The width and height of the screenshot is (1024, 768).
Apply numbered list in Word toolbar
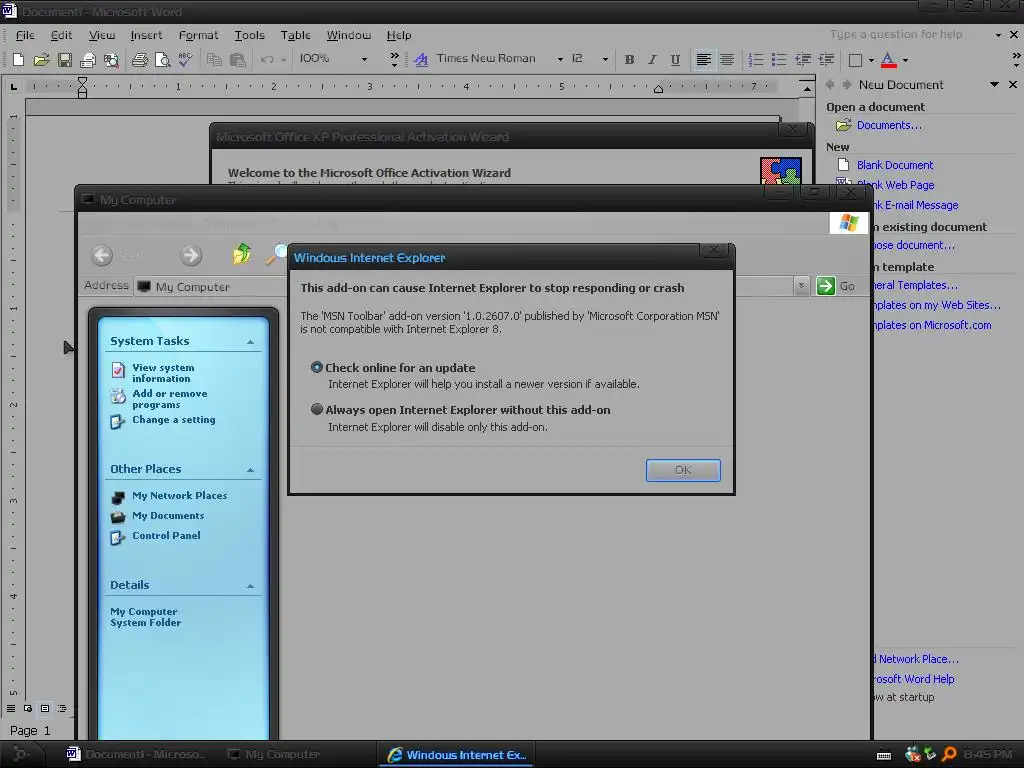point(756,60)
